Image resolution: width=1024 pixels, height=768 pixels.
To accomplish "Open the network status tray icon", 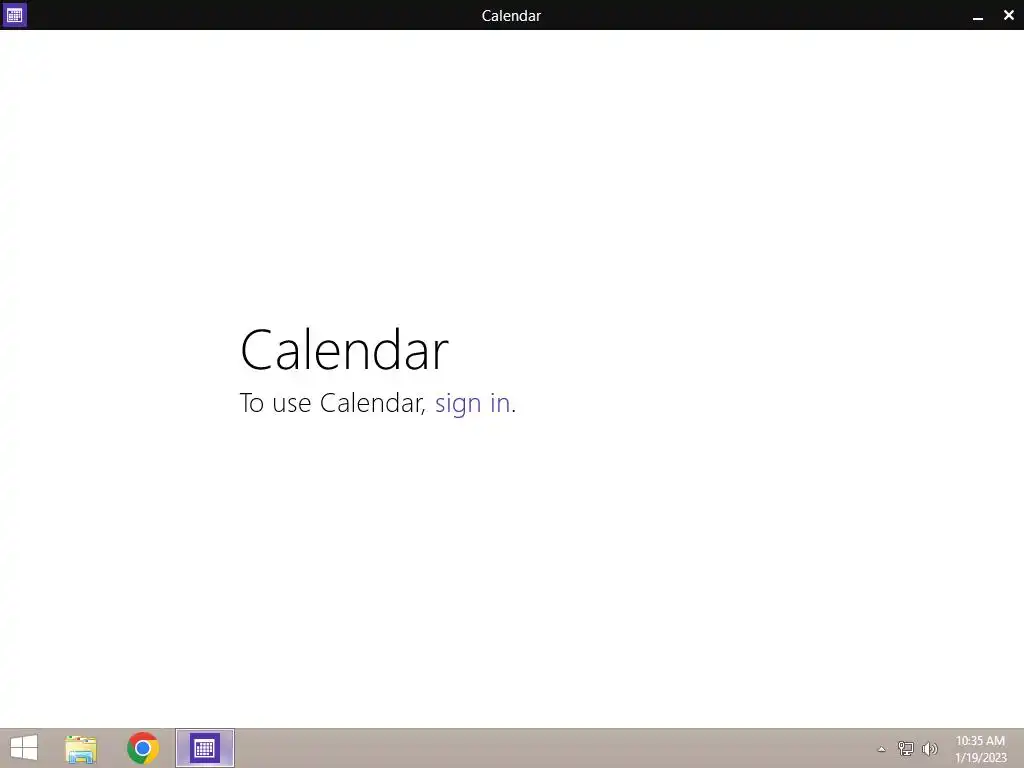I will [905, 748].
